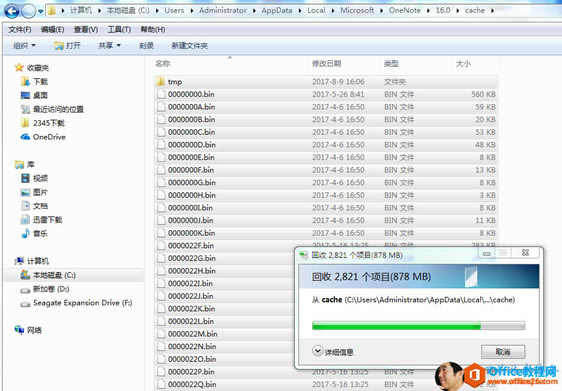This screenshot has height=391, width=562.
Task: Expand the arrow after OneNote in breadcrumb
Action: pos(428,11)
